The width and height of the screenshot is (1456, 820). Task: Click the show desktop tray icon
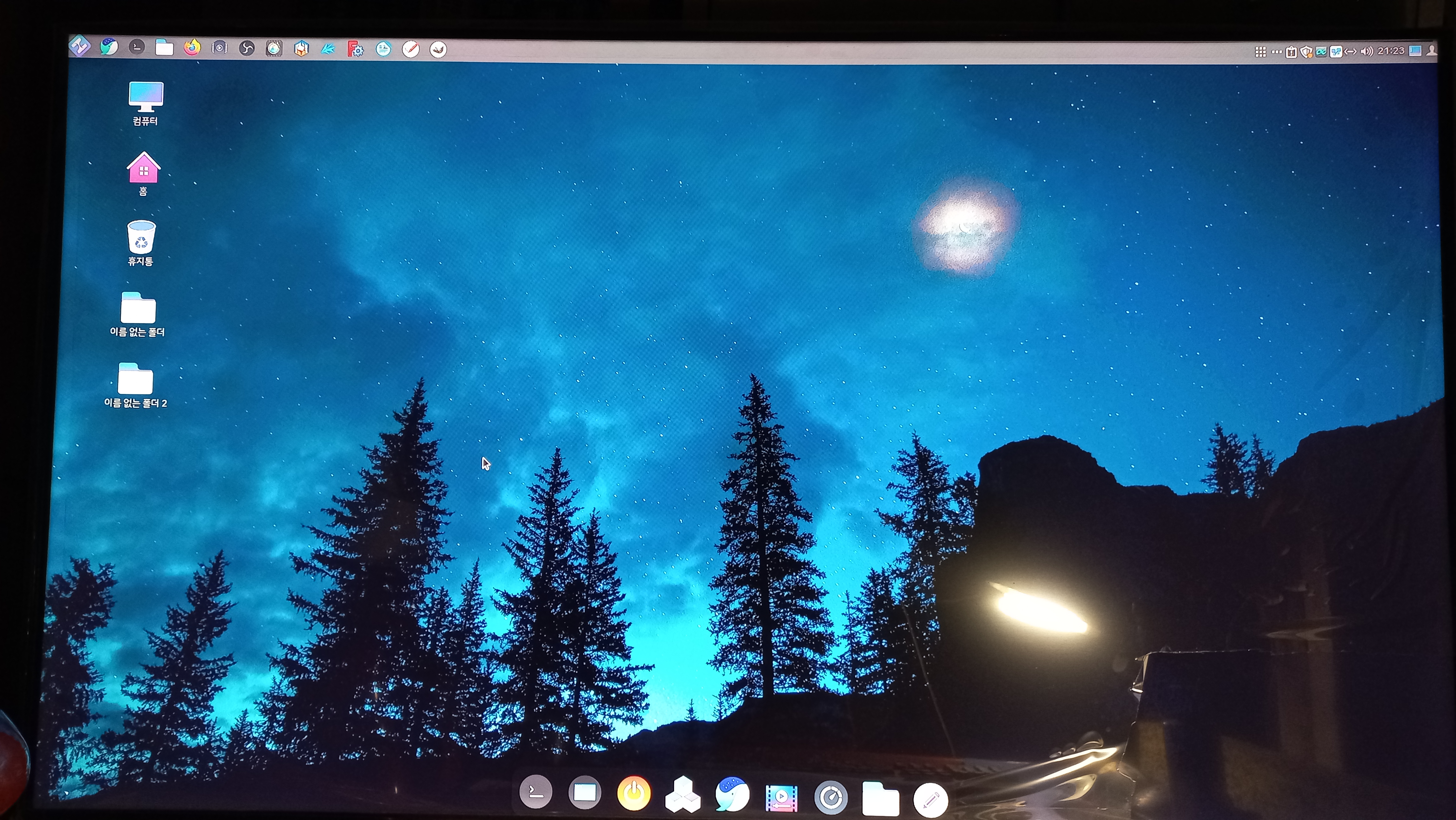click(1415, 51)
